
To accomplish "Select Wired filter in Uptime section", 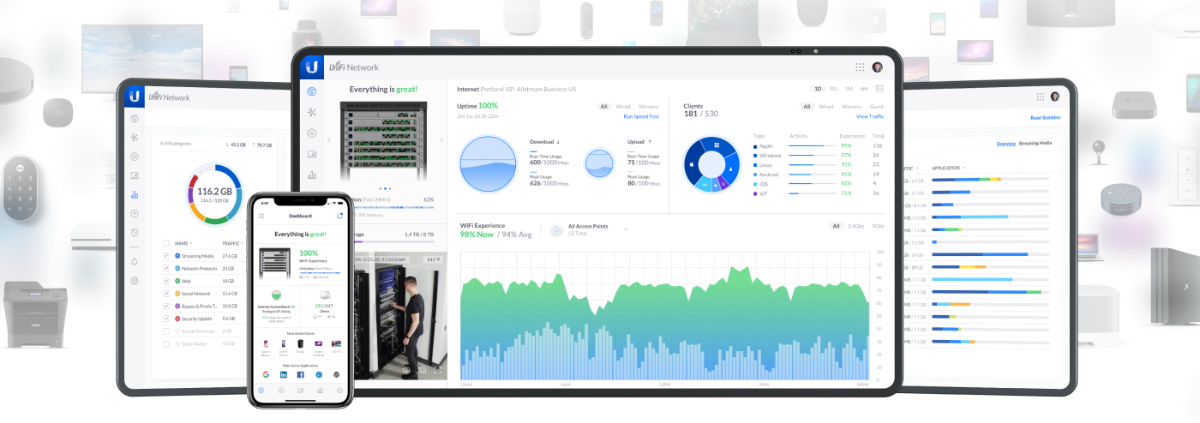I will click(x=623, y=106).
